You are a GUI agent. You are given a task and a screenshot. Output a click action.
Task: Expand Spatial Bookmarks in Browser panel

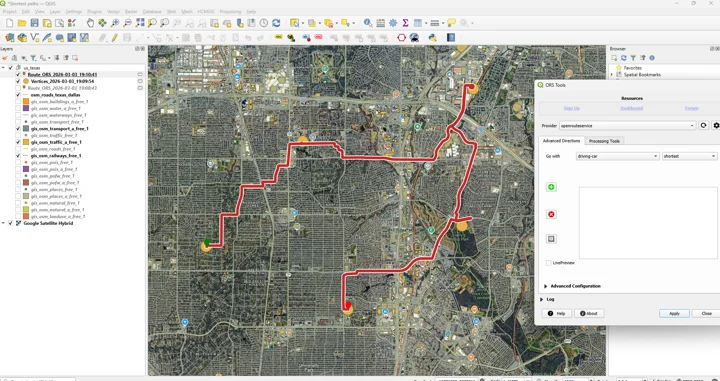click(612, 74)
